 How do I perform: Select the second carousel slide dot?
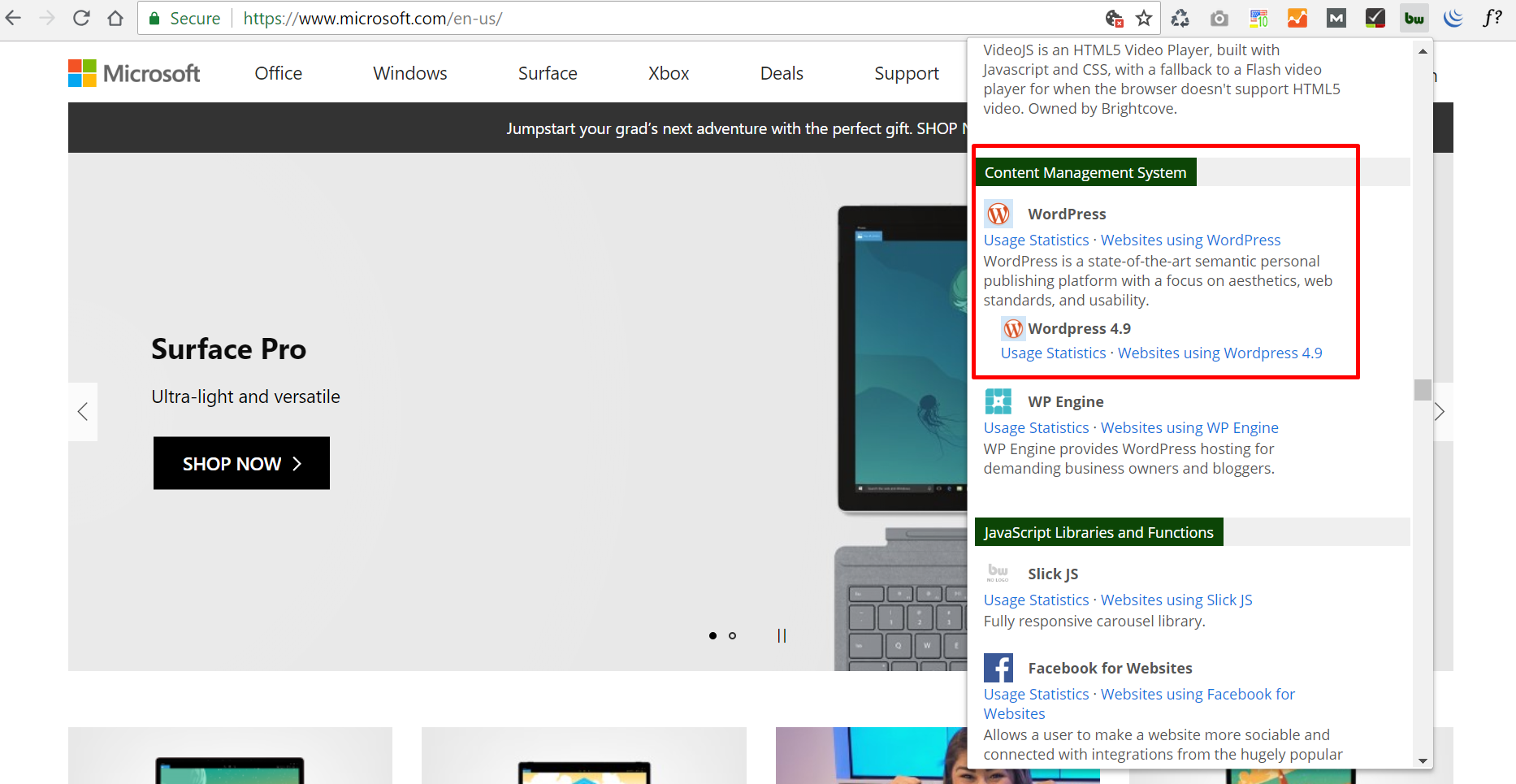732,635
